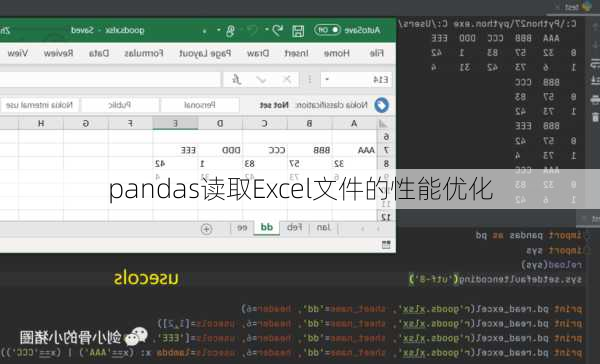Select column C header
The width and height of the screenshot is (600, 364).
tap(264, 124)
